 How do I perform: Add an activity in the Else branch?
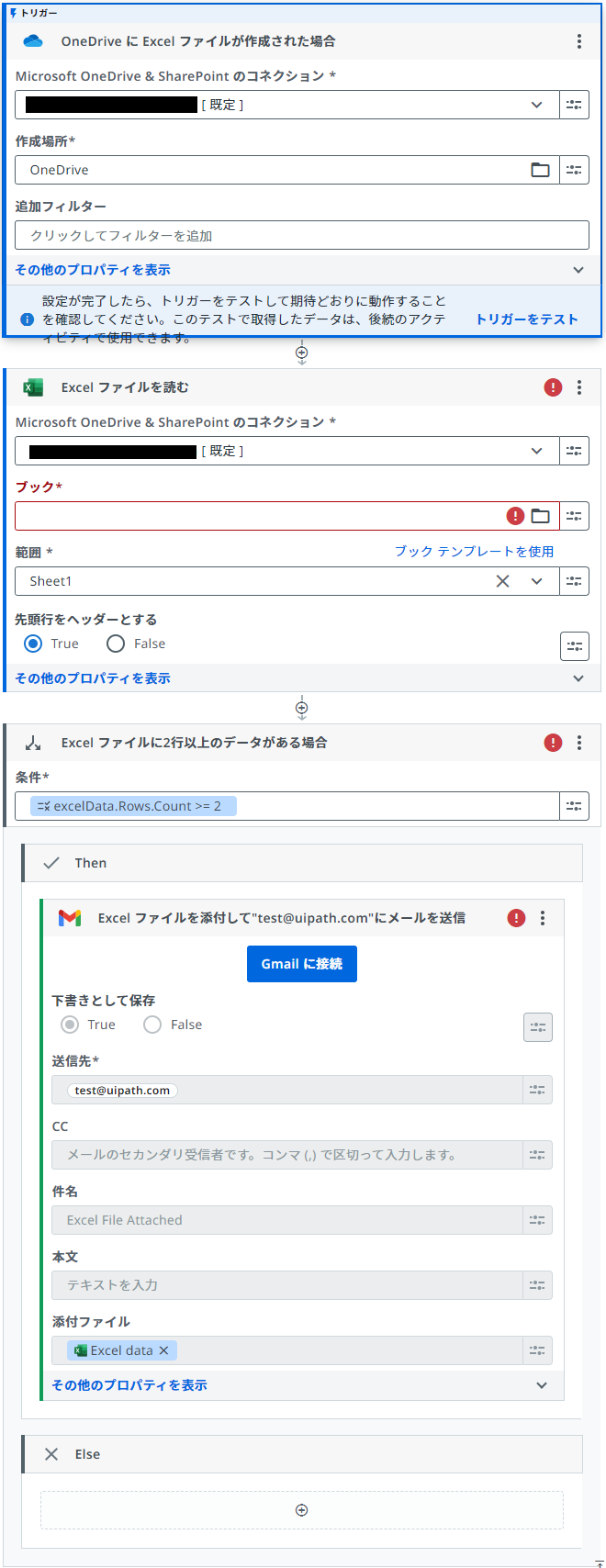click(x=301, y=1510)
